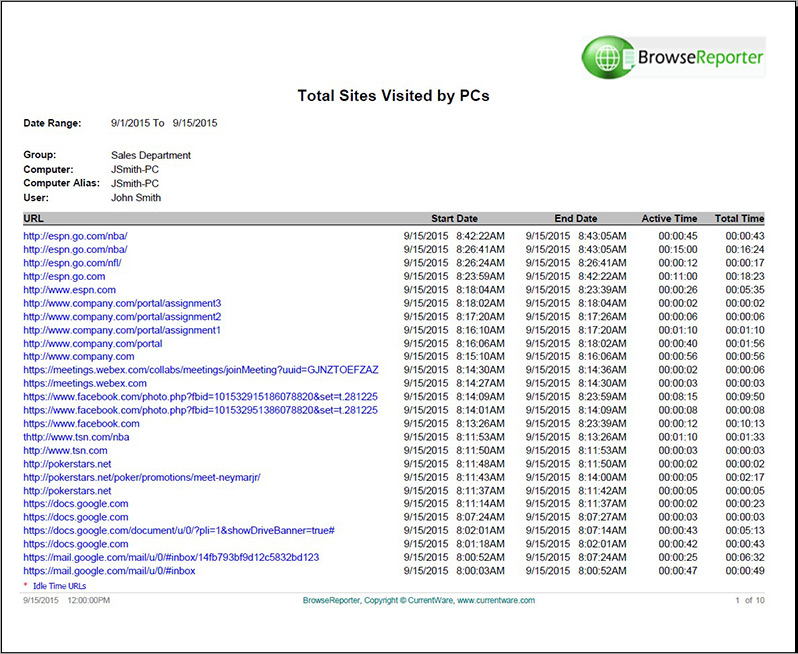The width and height of the screenshot is (798, 654).
Task: Open the espn.go.com/nba/ link started at 8:42:22AM
Action: pos(75,236)
